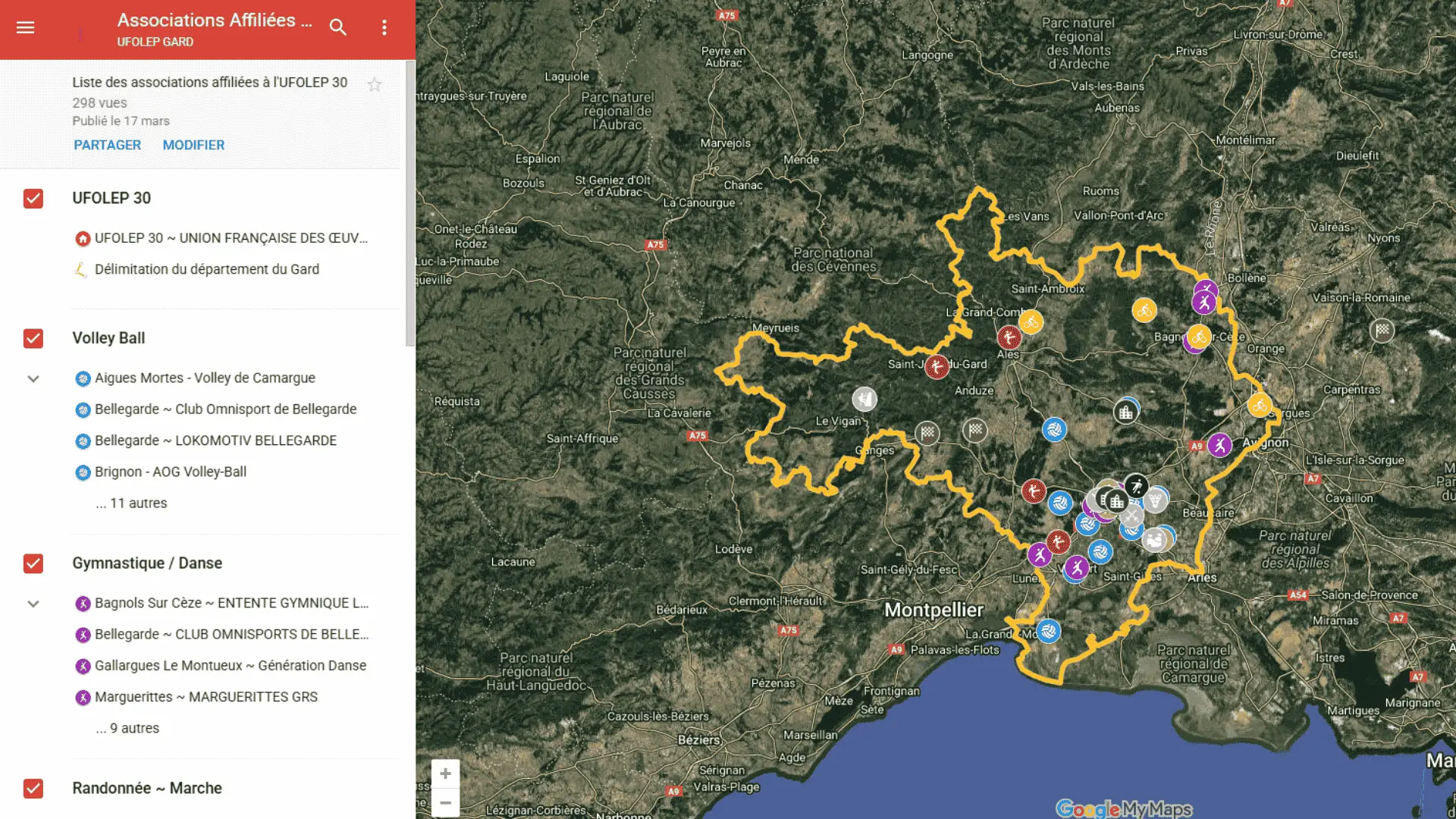1456x819 pixels.
Task: Click the Béziers city label on map
Action: click(x=698, y=740)
